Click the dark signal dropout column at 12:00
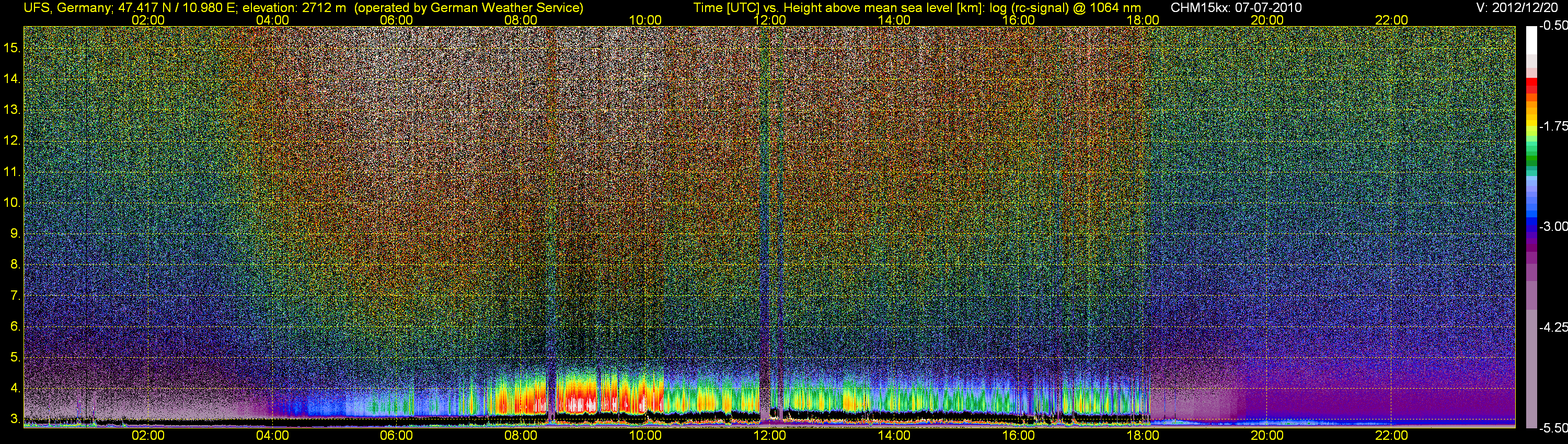Viewport: 1568px width, 444px height. [765, 225]
